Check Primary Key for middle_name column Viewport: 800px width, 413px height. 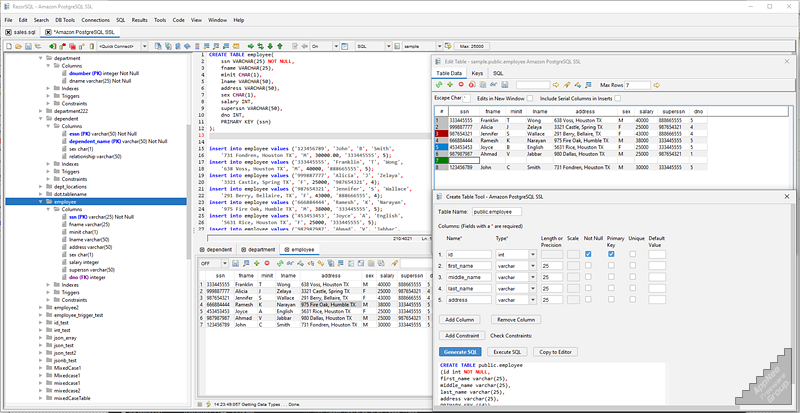pos(611,277)
